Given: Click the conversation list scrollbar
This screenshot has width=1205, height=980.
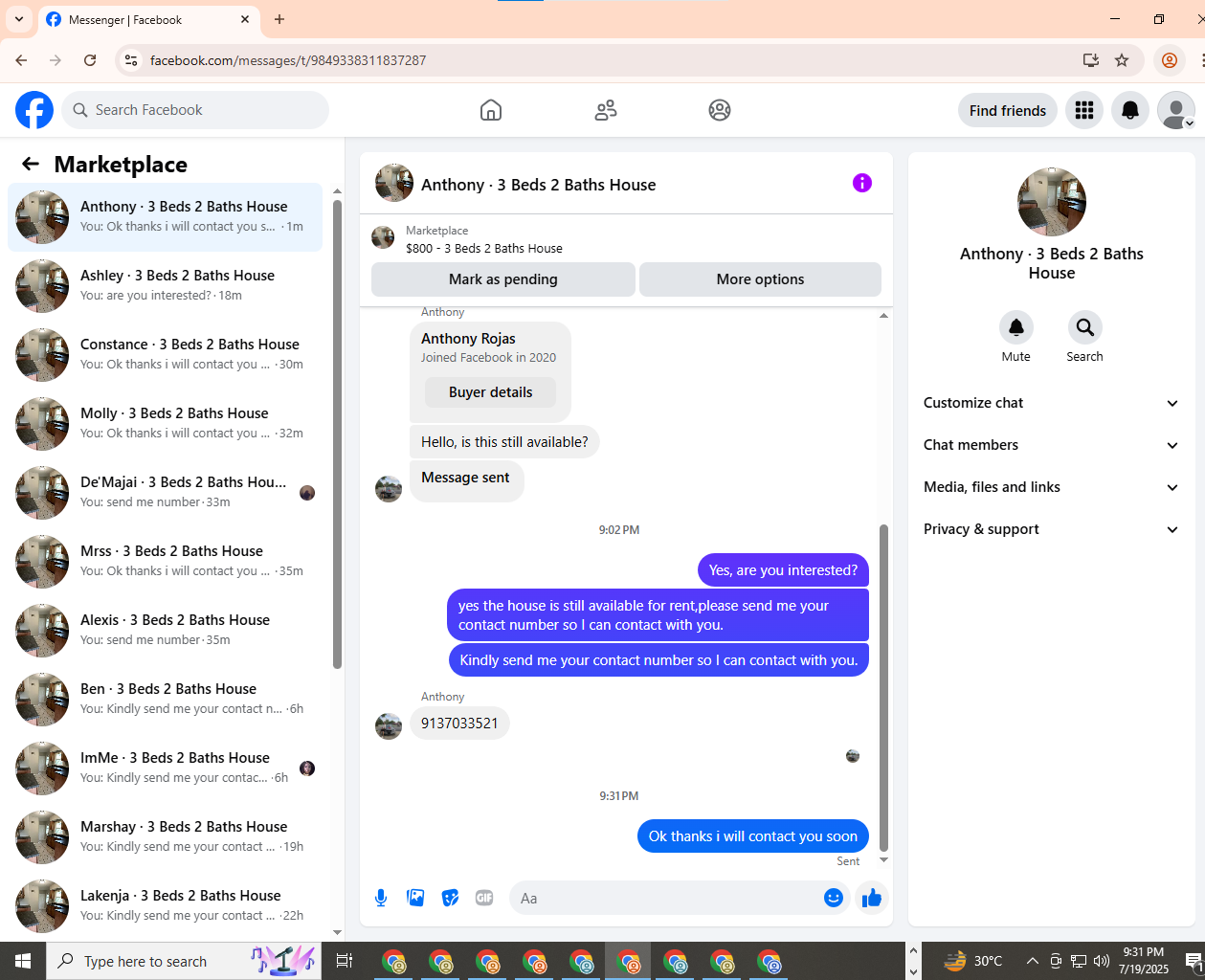Looking at the screenshot, I should pos(337,435).
